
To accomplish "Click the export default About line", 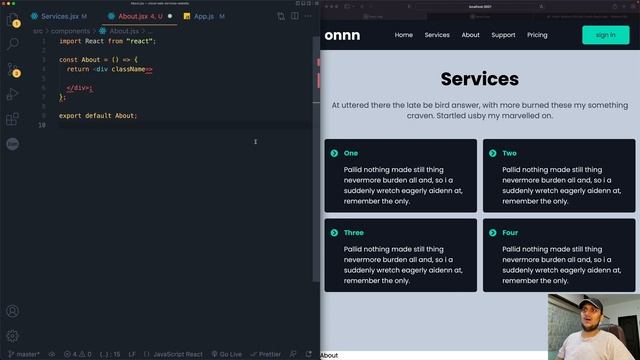I will coord(98,116).
